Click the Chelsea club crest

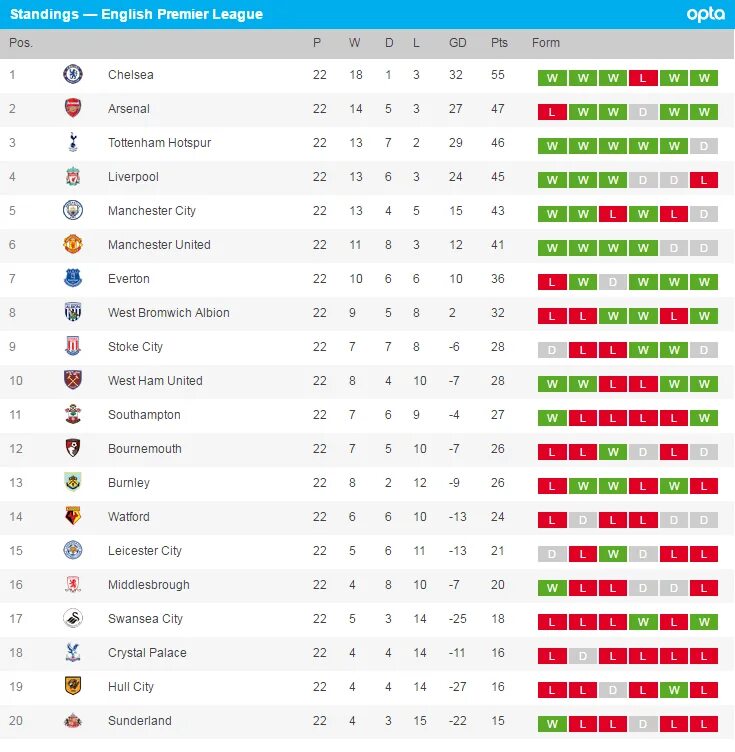coord(73,74)
